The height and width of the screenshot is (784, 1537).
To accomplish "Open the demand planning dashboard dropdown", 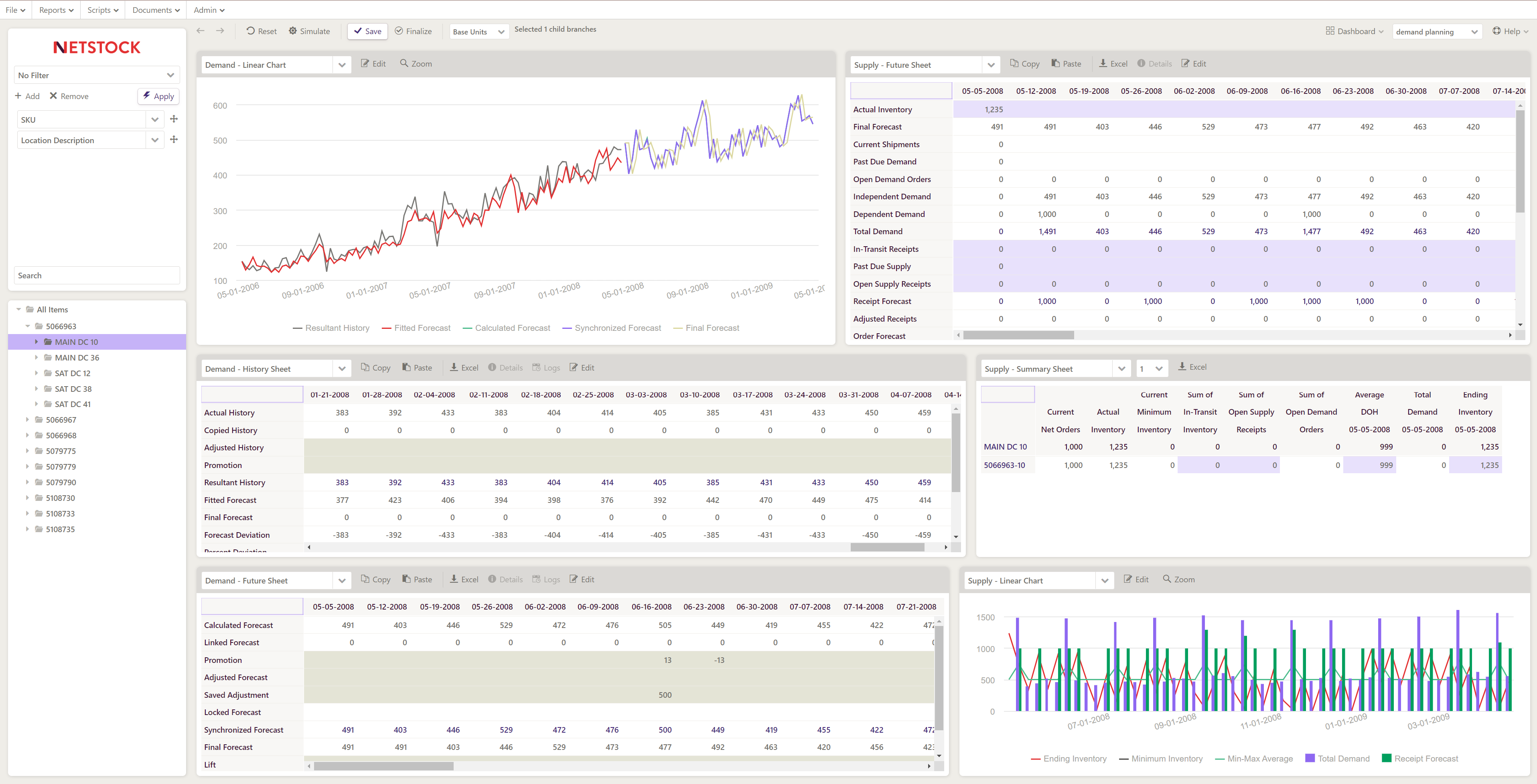I will (x=1436, y=32).
